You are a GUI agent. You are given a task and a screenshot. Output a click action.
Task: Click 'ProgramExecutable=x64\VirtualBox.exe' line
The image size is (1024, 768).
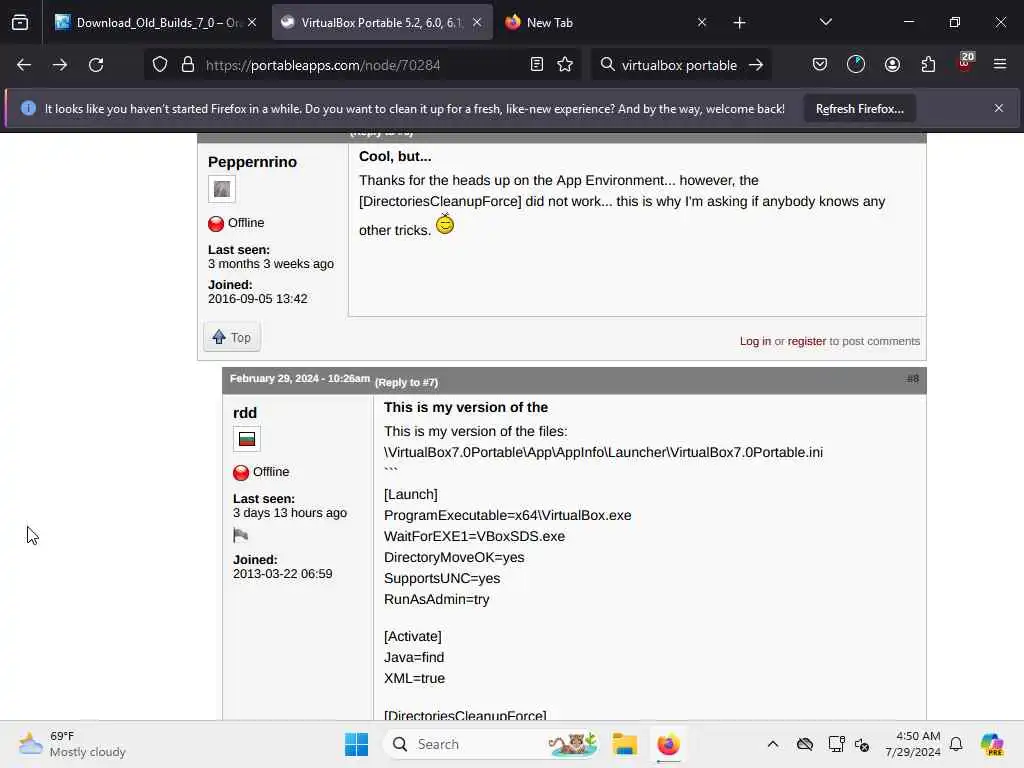[x=507, y=515]
